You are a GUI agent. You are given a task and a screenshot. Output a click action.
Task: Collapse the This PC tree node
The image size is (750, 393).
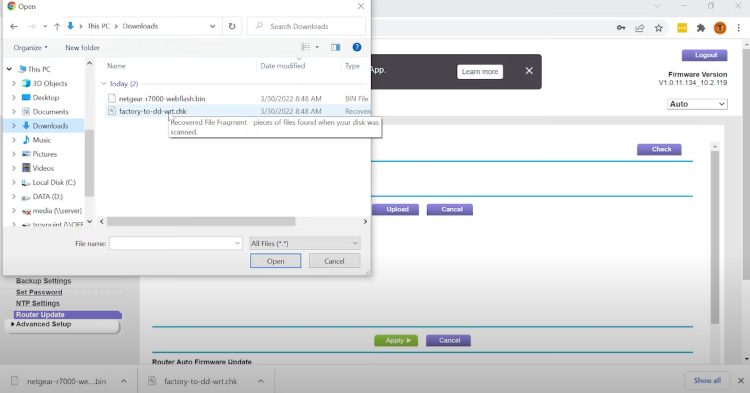[9, 69]
